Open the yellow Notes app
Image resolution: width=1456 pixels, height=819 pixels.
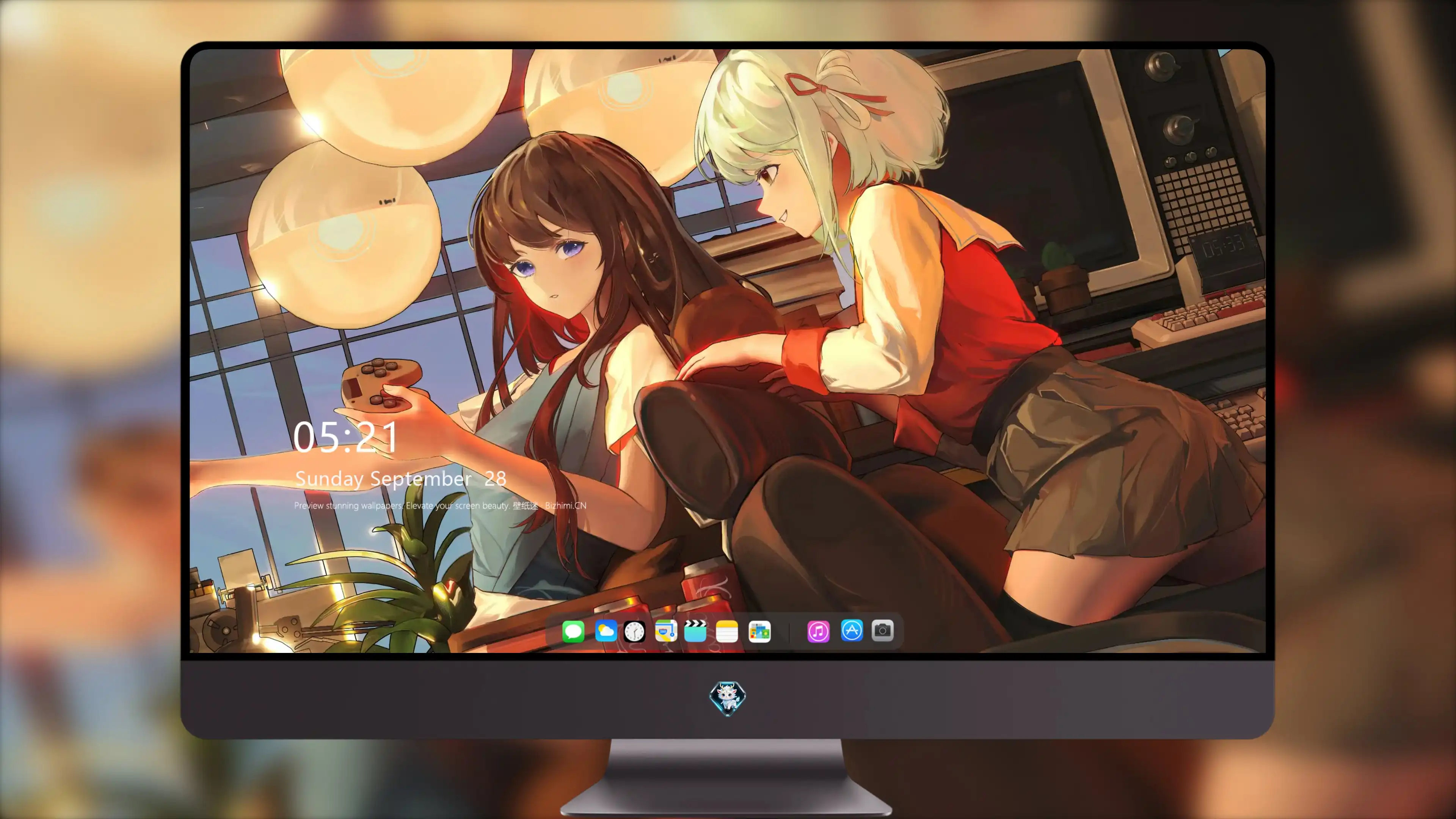(x=727, y=631)
